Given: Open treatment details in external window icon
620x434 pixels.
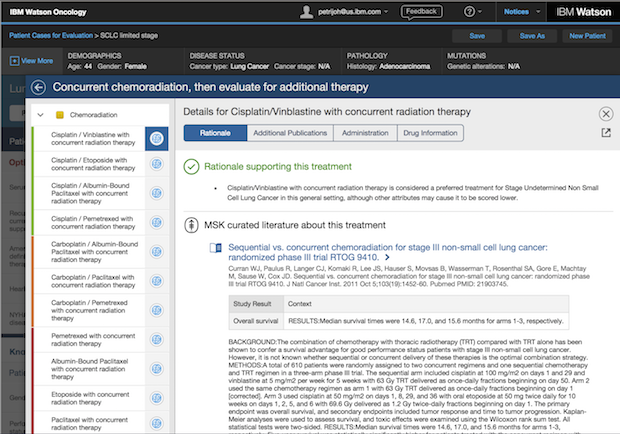Looking at the screenshot, I should click(606, 133).
